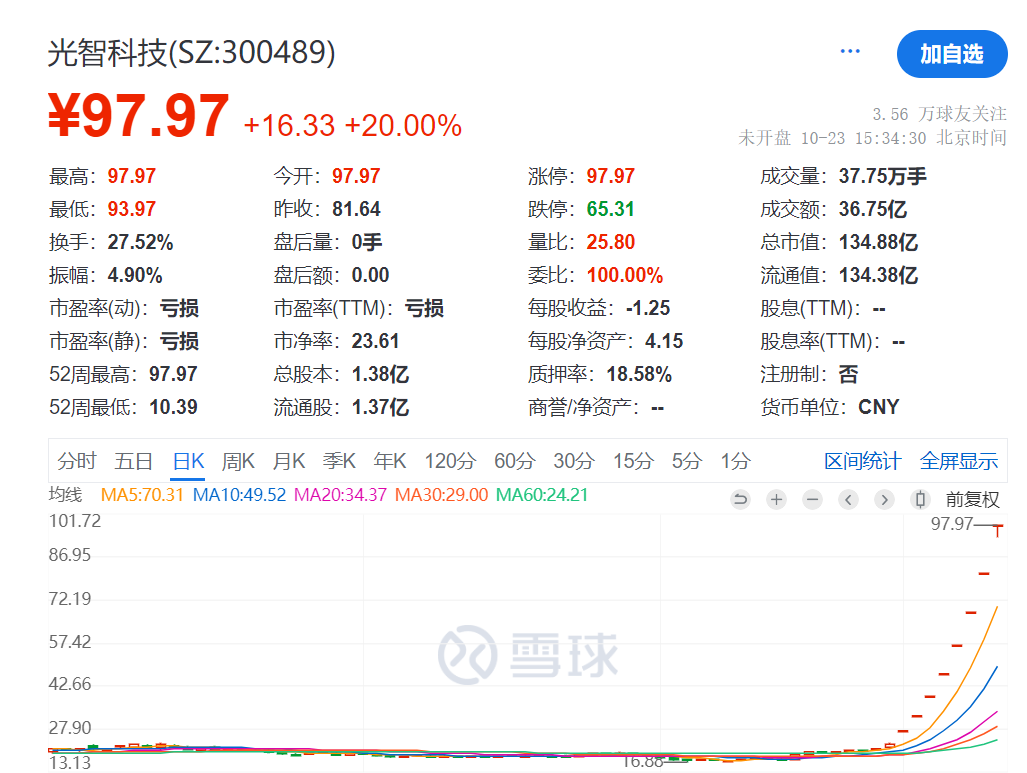Toggle the candlestick style icon
This screenshot has width=1027, height=773.
920,500
